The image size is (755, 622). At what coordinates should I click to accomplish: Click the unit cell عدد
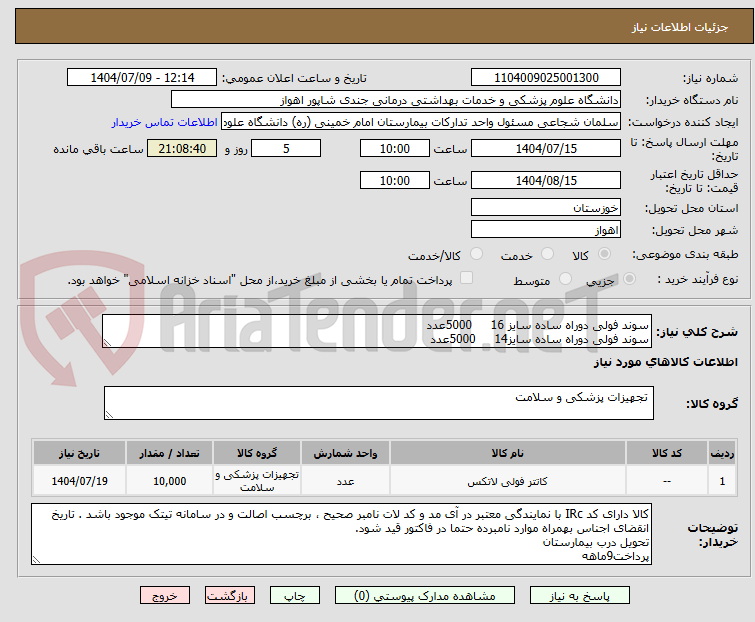345,480
